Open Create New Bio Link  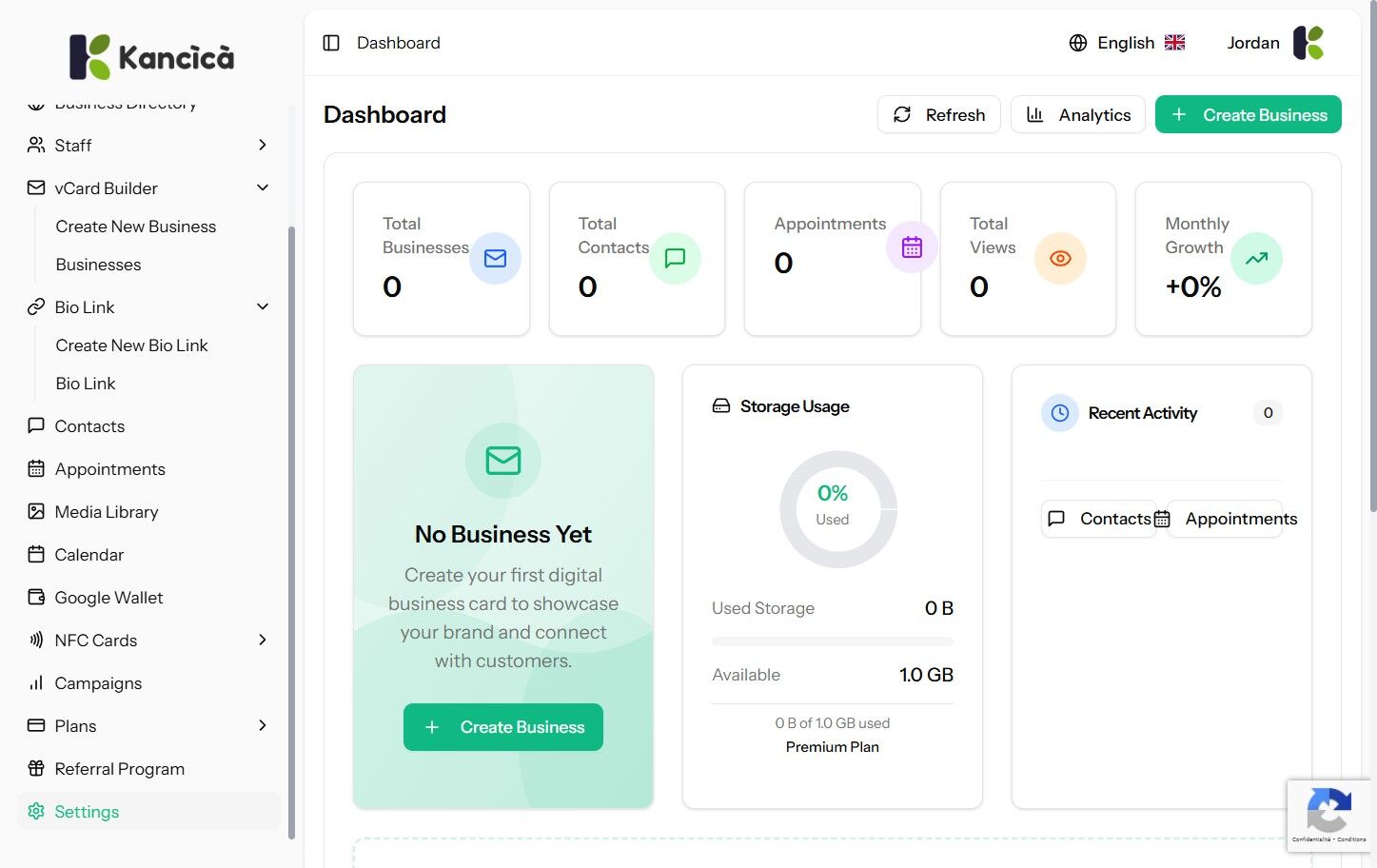(131, 345)
